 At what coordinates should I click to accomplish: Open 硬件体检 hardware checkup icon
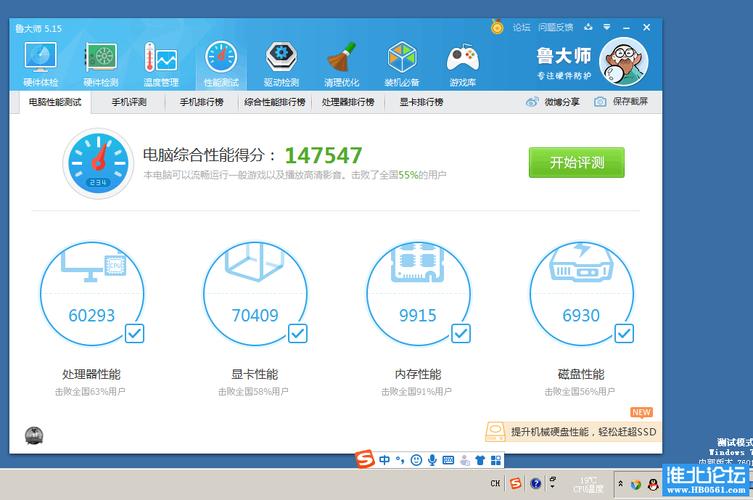point(41,64)
